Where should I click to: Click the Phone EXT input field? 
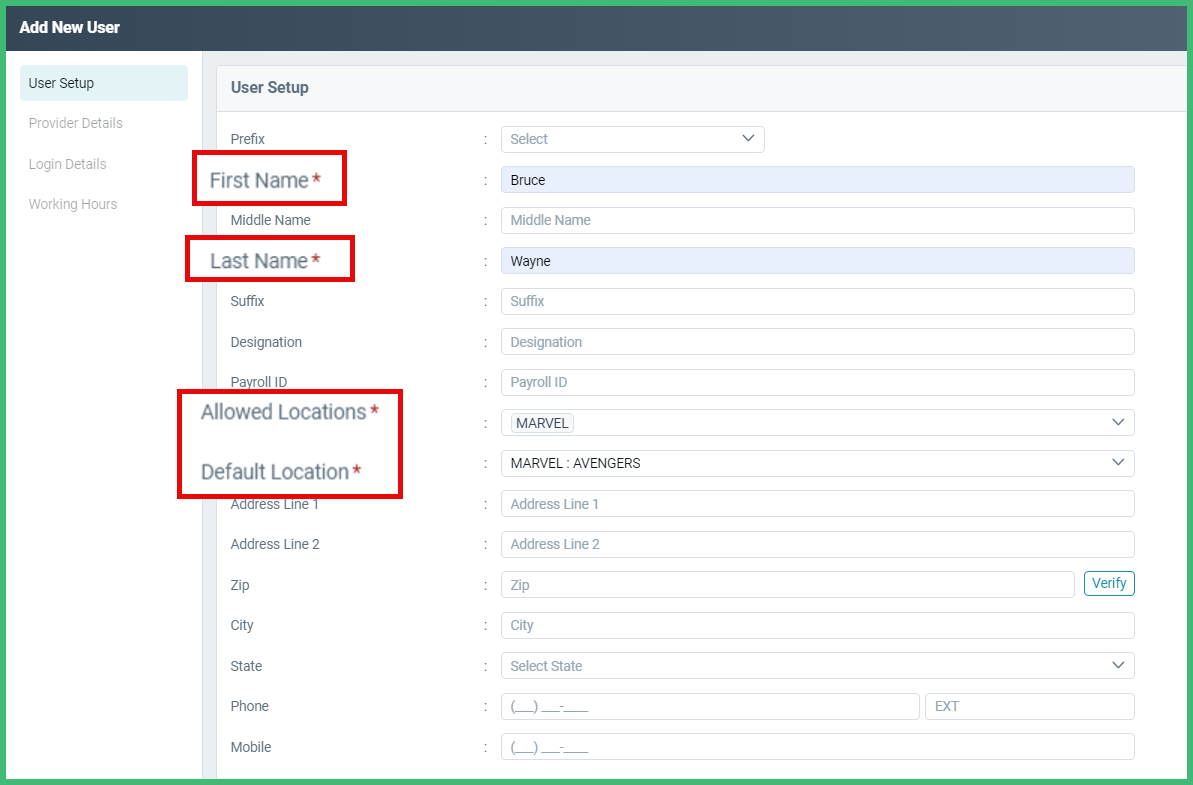tap(1029, 706)
